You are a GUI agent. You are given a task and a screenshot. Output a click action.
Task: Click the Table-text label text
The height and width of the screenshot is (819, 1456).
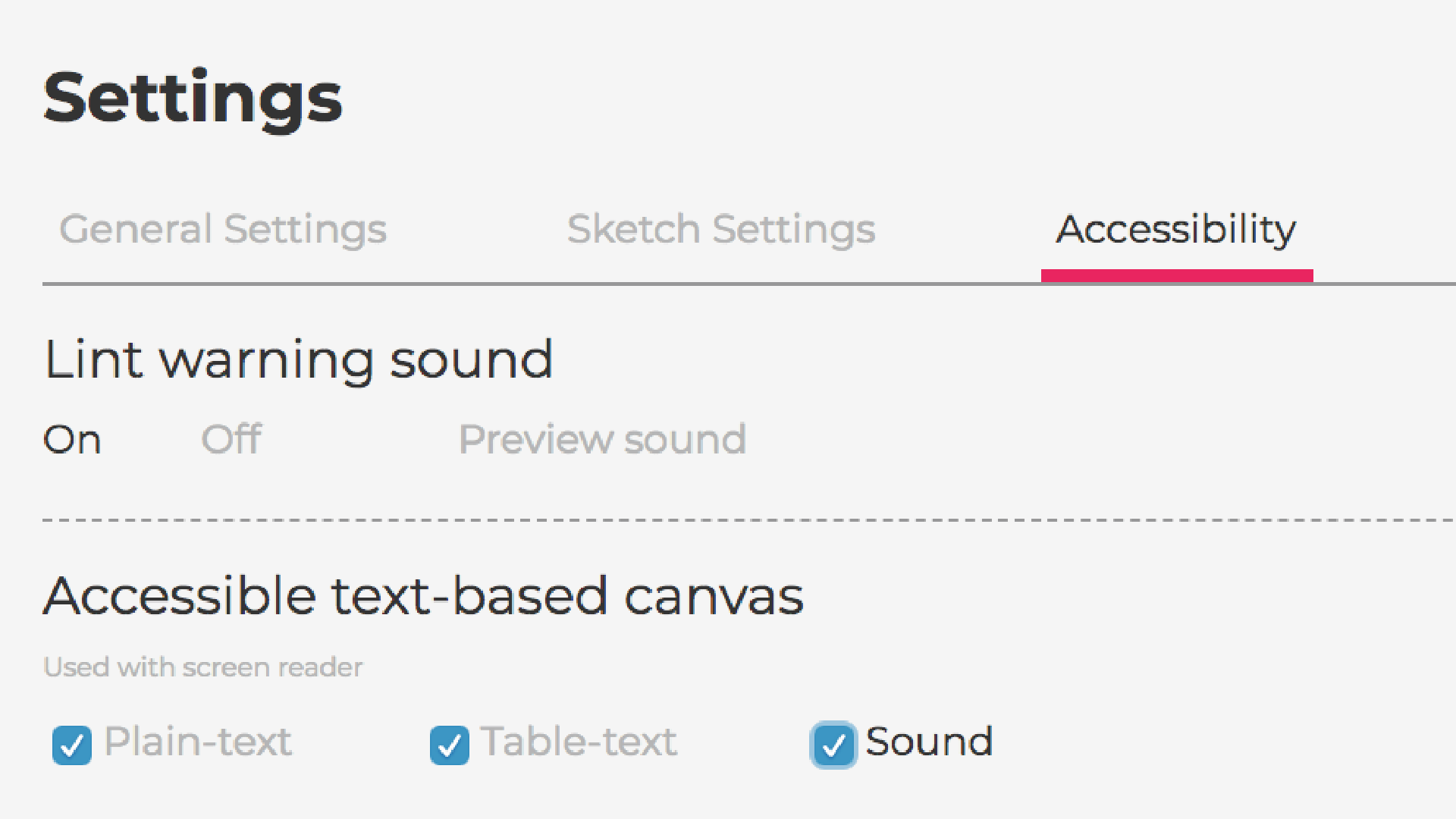pyautogui.click(x=579, y=742)
